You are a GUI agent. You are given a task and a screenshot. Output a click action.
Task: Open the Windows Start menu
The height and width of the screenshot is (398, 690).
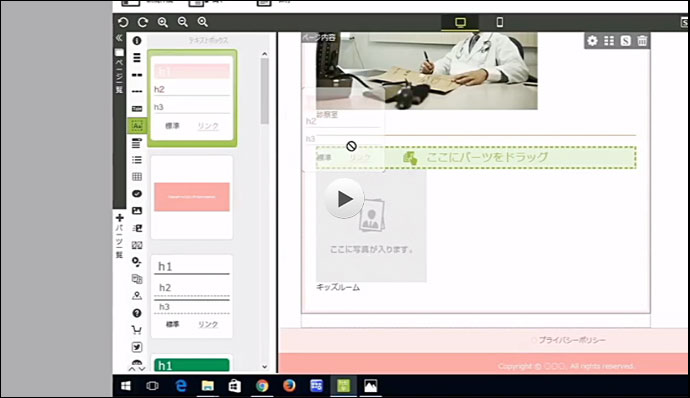tap(125, 386)
